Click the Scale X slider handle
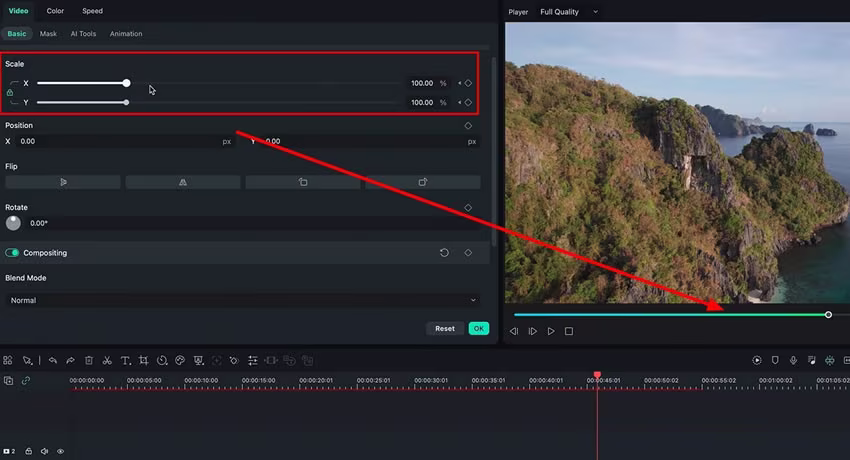This screenshot has height=460, width=850. click(126, 83)
